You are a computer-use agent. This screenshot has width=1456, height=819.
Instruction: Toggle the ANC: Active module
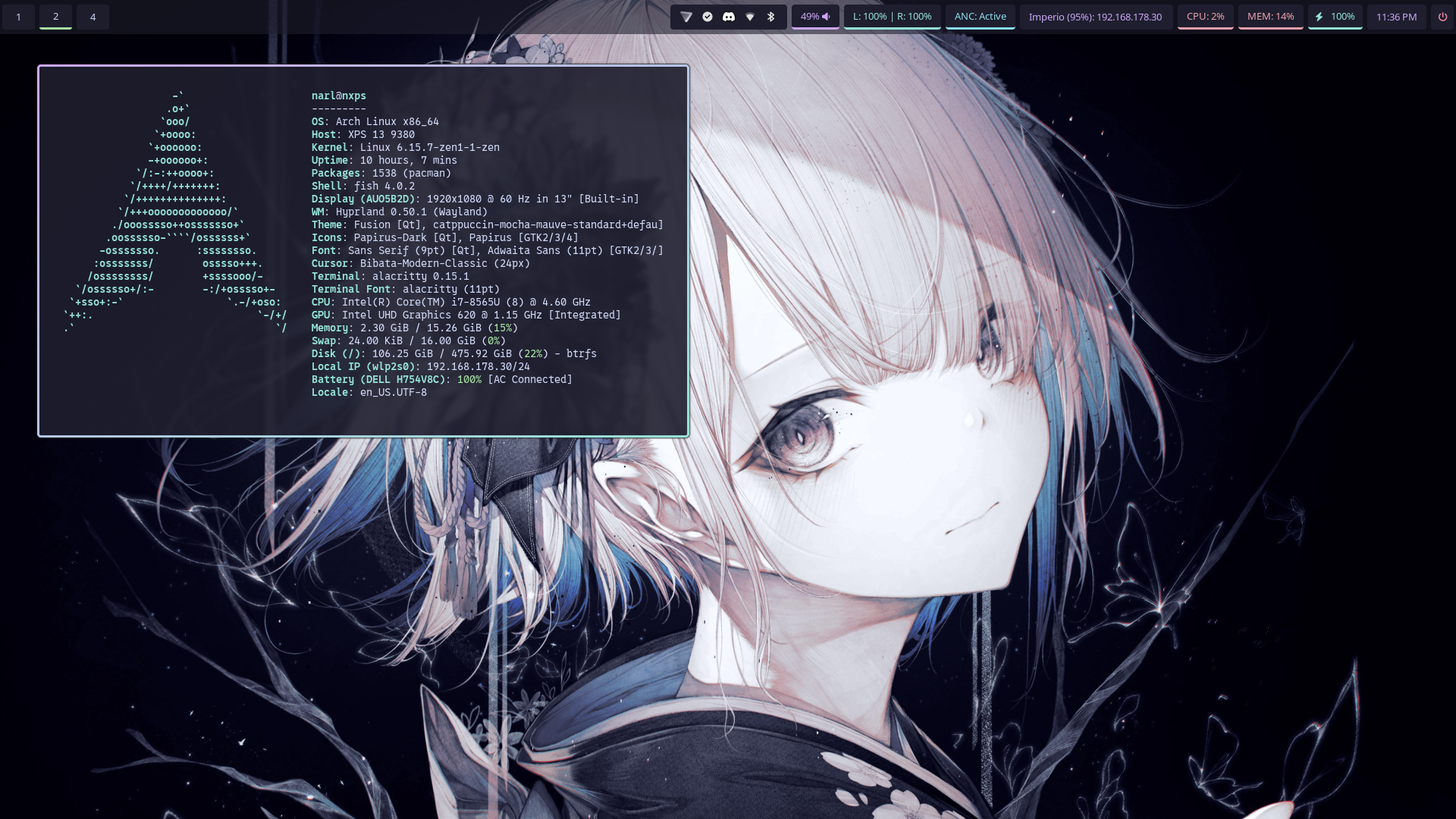(980, 17)
